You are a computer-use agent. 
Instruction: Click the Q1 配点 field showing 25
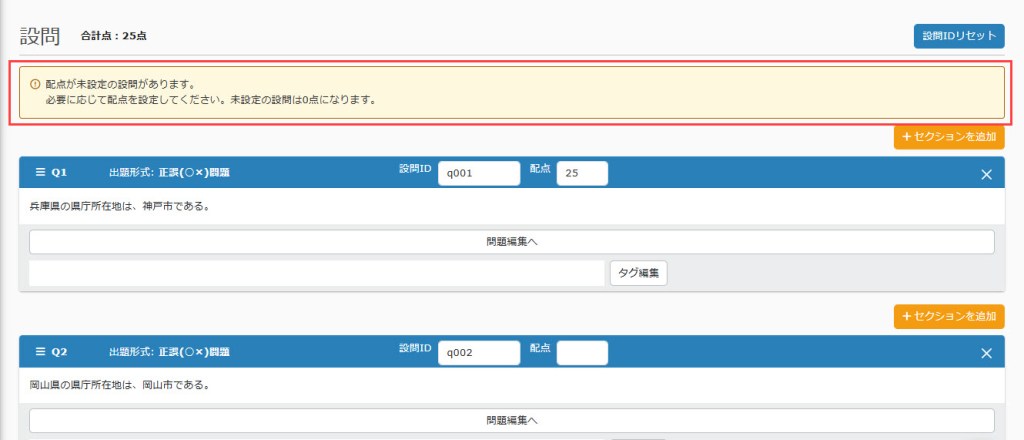pos(582,173)
